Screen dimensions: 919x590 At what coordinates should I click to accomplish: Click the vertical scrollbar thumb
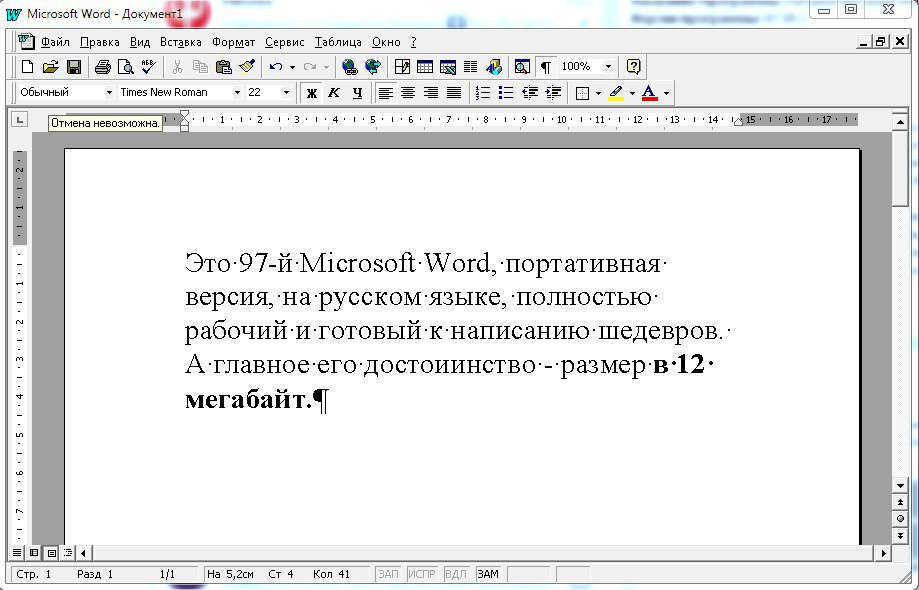tap(901, 167)
